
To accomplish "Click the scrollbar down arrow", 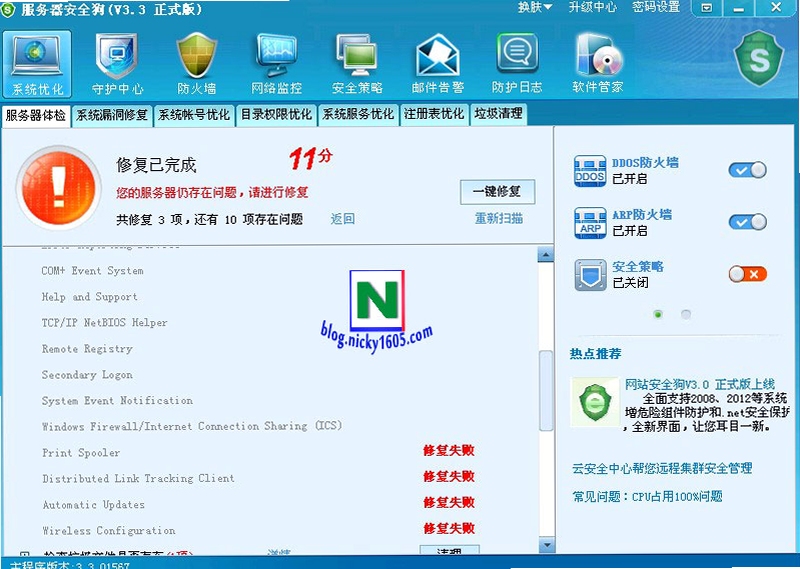I will pos(546,545).
